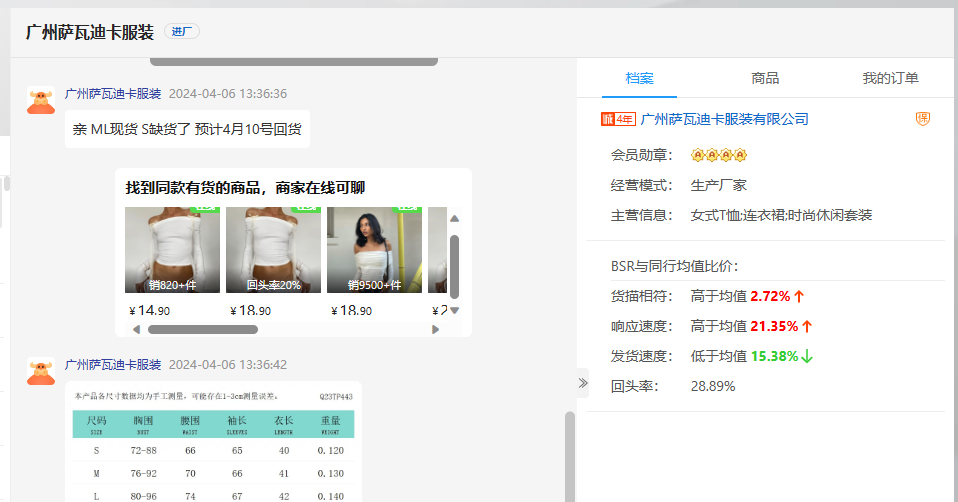958x502 pixels.
Task: Click the shield certification icon beside company name
Action: [923, 119]
